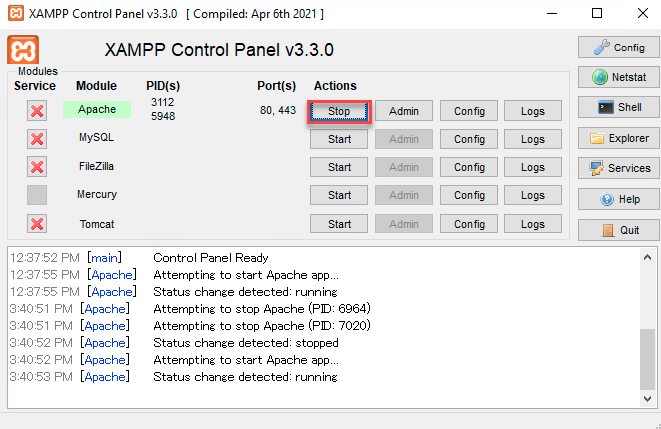
Task: Toggle the Tomcat service checkbox
Action: click(37, 223)
